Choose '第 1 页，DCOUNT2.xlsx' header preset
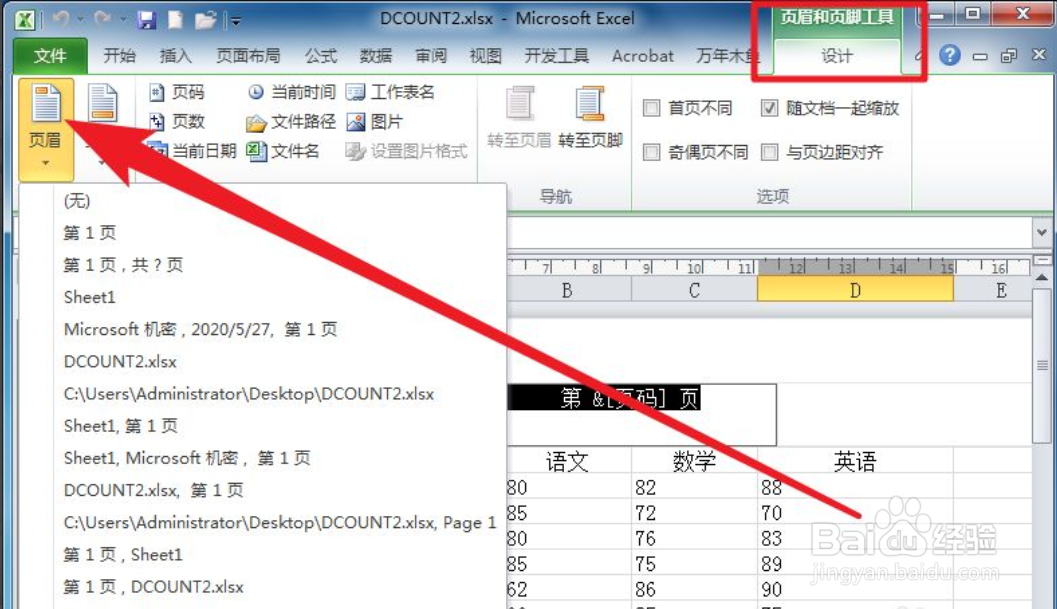This screenshot has height=609, width=1057. (x=263, y=587)
